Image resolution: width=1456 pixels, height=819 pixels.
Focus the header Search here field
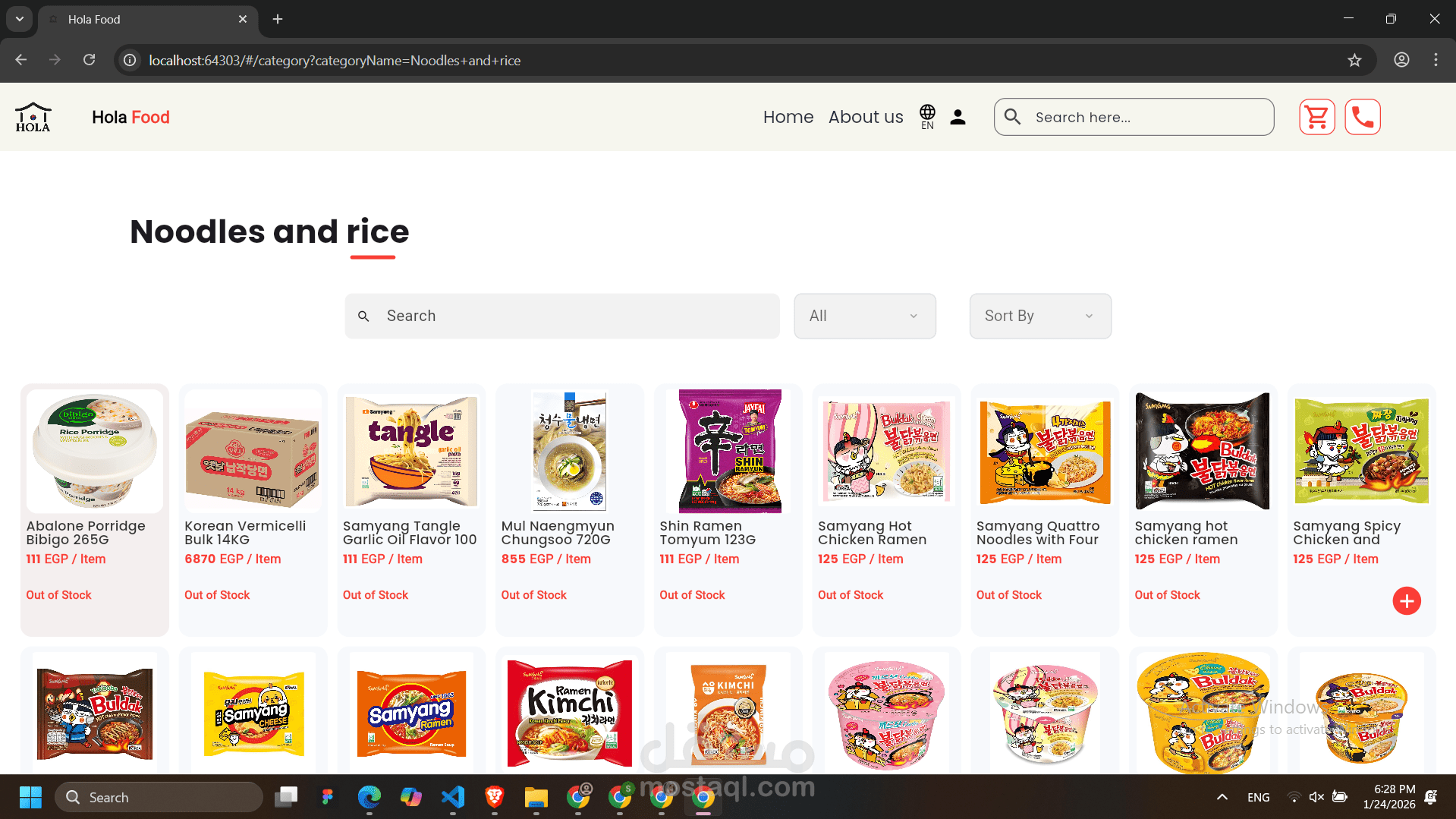pos(1134,117)
